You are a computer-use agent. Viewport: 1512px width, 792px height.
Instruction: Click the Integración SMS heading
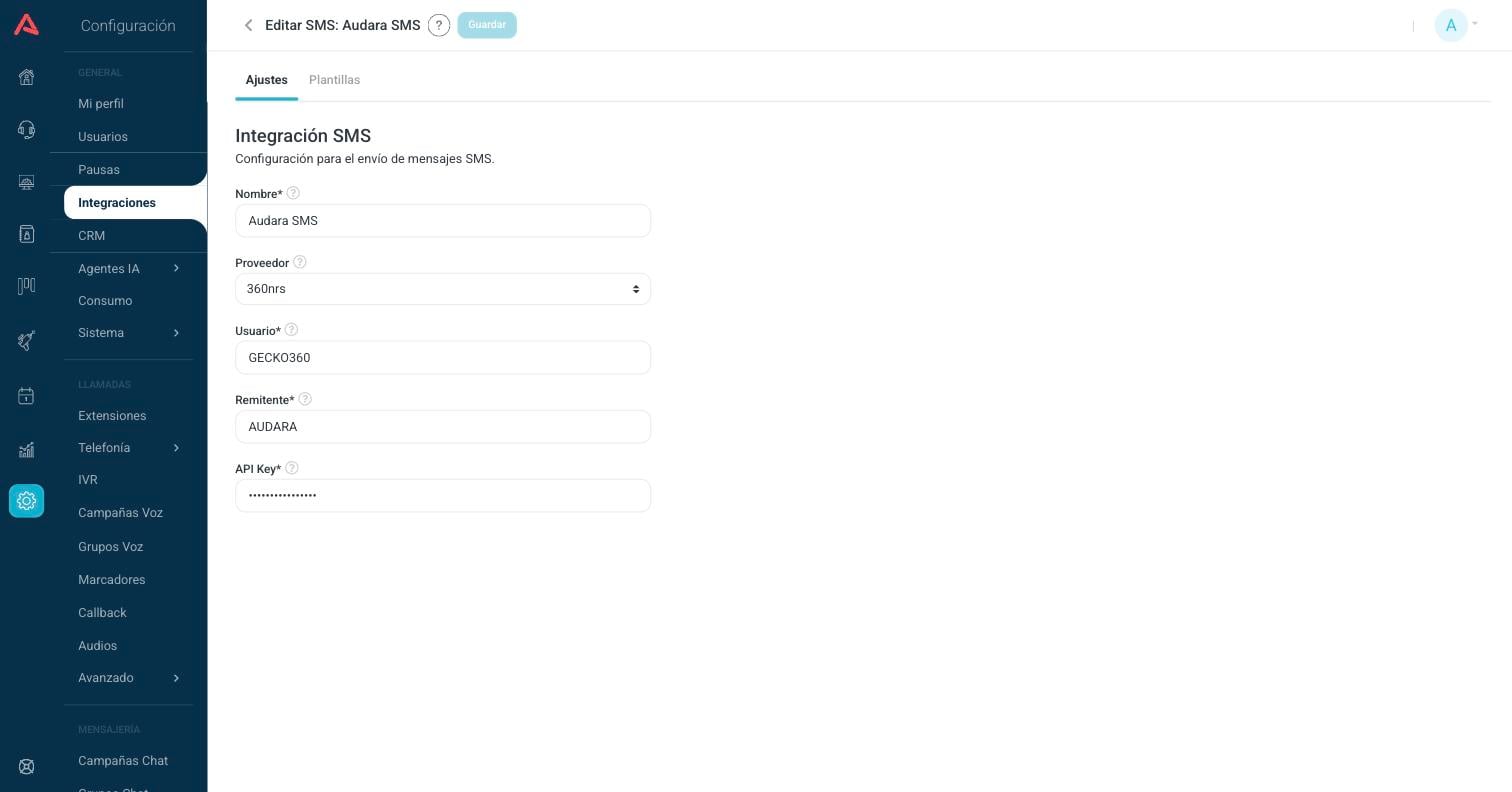(x=303, y=136)
